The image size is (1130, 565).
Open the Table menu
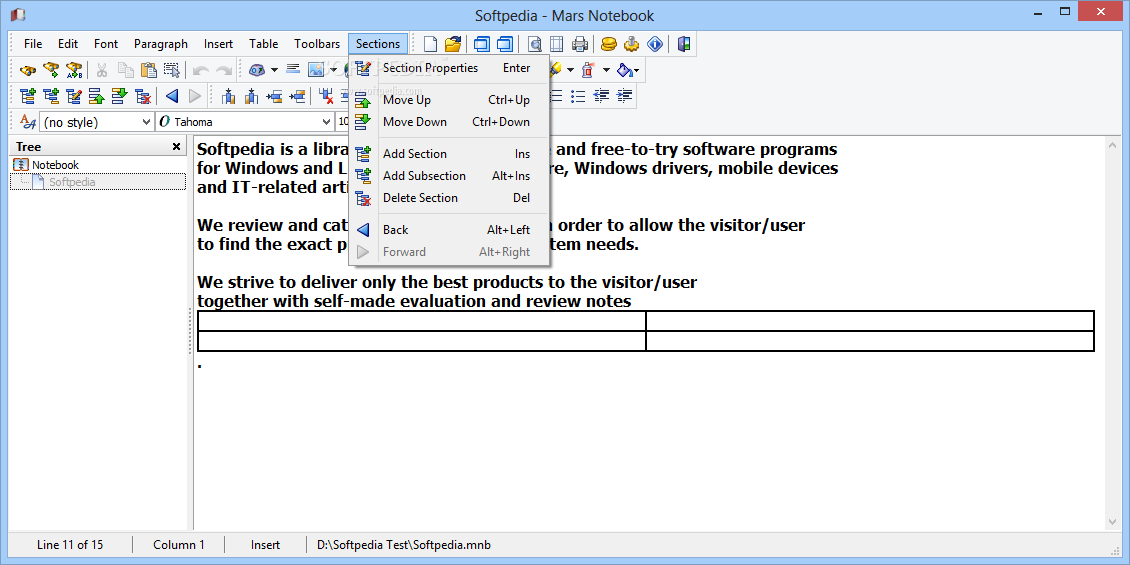[264, 44]
